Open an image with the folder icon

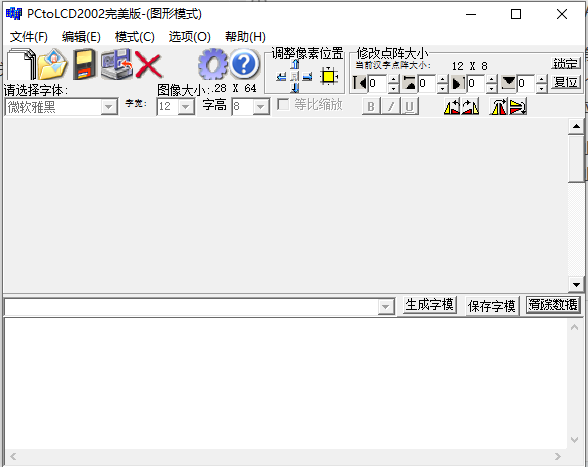52,64
